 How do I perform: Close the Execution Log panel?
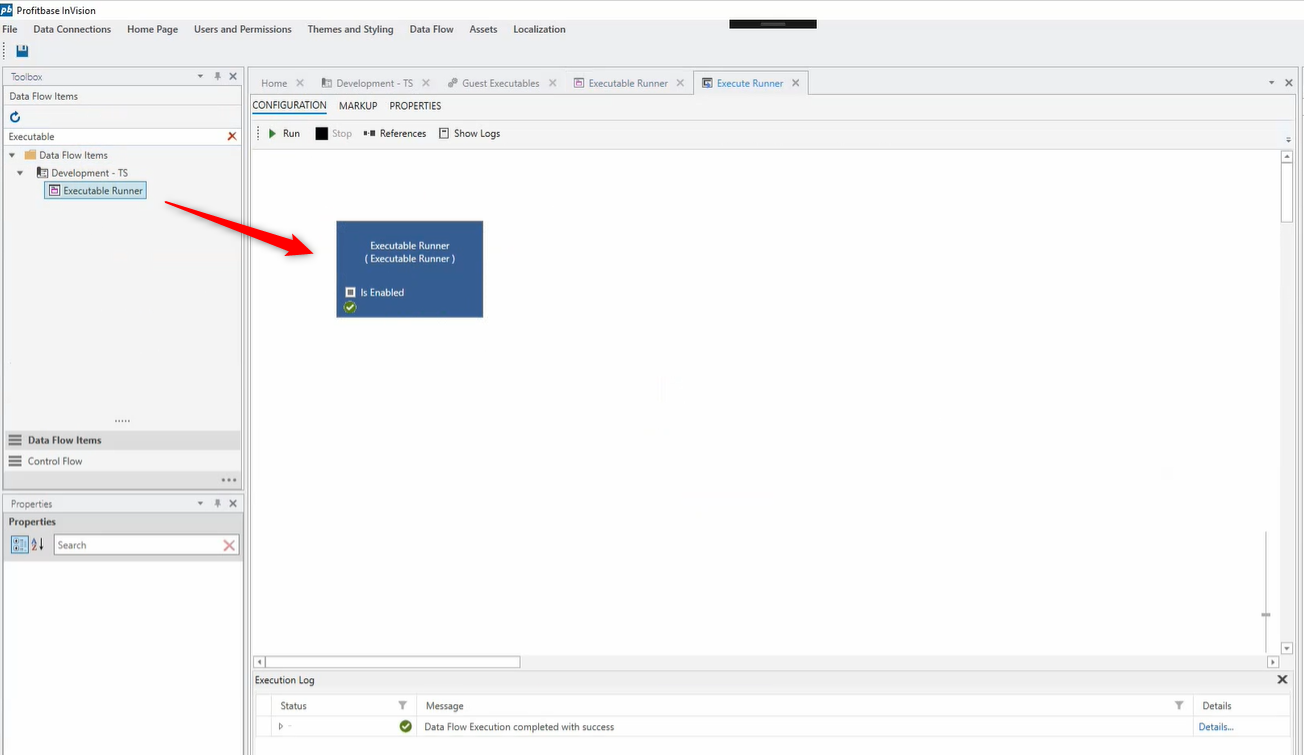[1283, 680]
